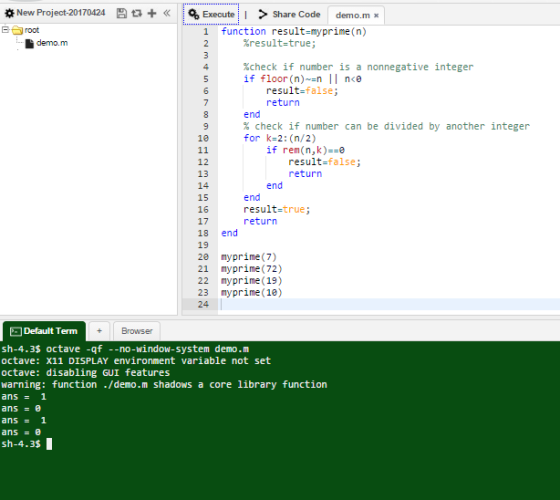Click the result=true; line 16
The height and width of the screenshot is (500, 560).
[x=277, y=209]
